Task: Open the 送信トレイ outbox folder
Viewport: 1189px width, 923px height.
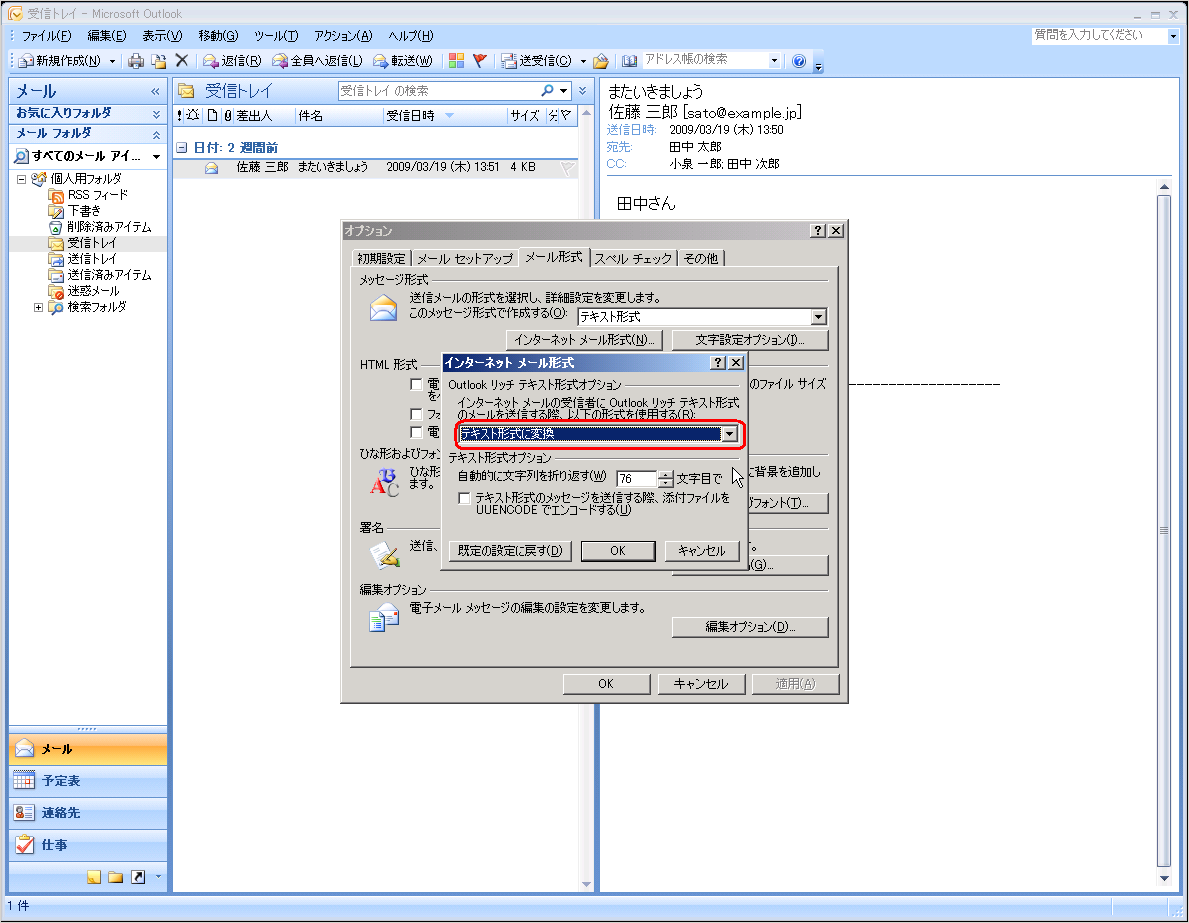Action: [92, 259]
